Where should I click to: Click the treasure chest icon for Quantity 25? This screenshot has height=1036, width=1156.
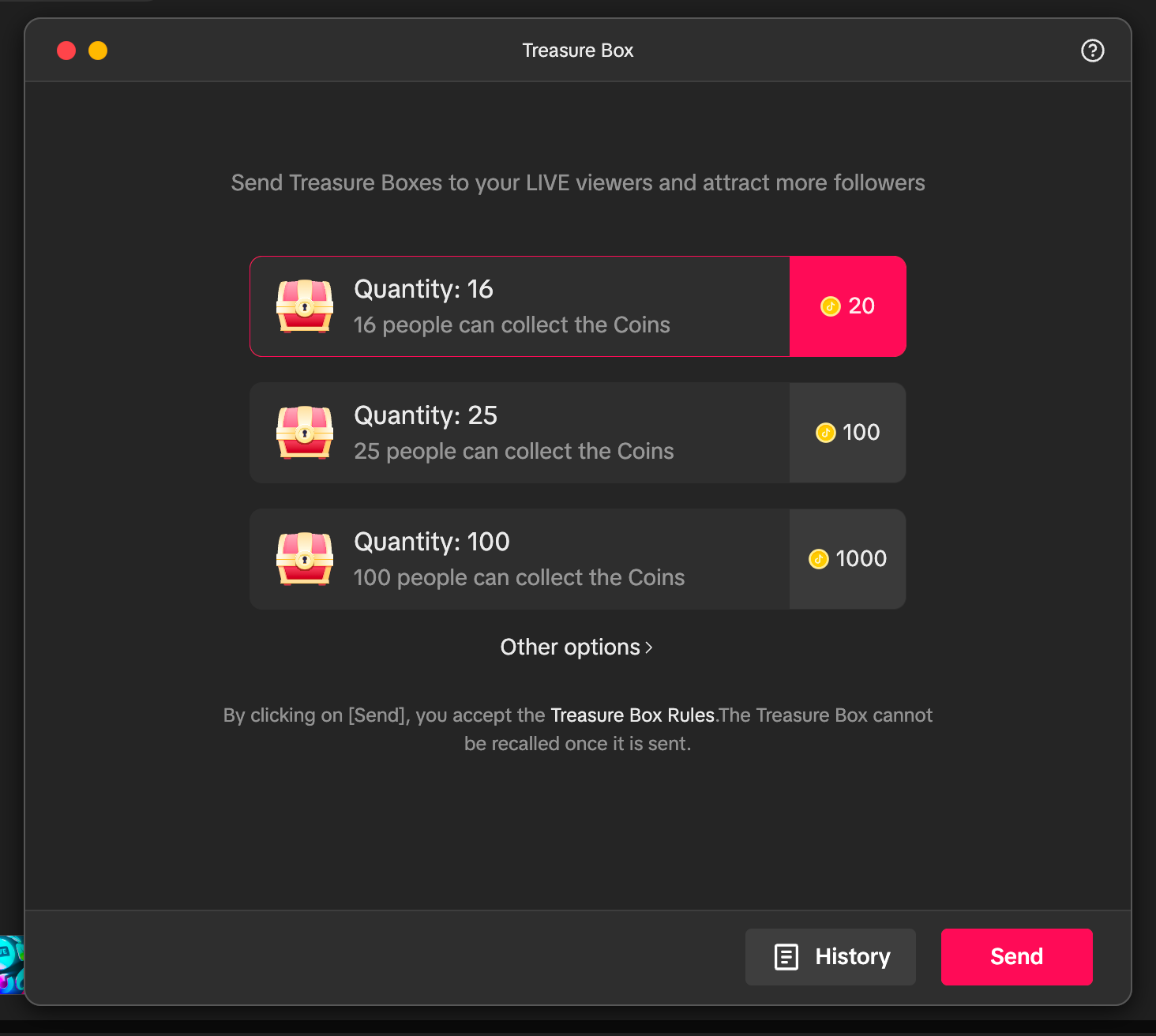point(305,432)
